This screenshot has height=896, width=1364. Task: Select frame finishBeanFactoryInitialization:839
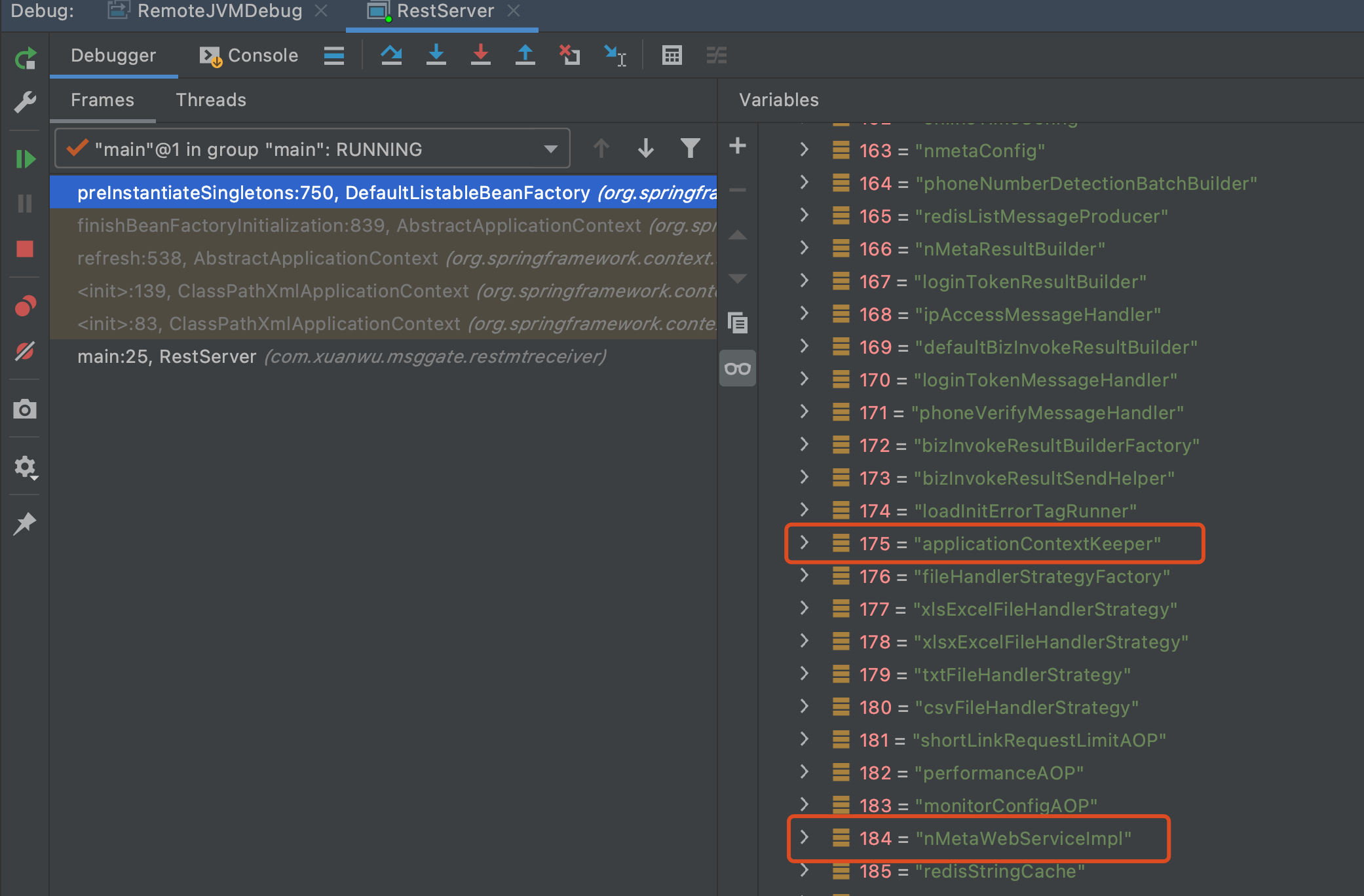click(x=384, y=225)
